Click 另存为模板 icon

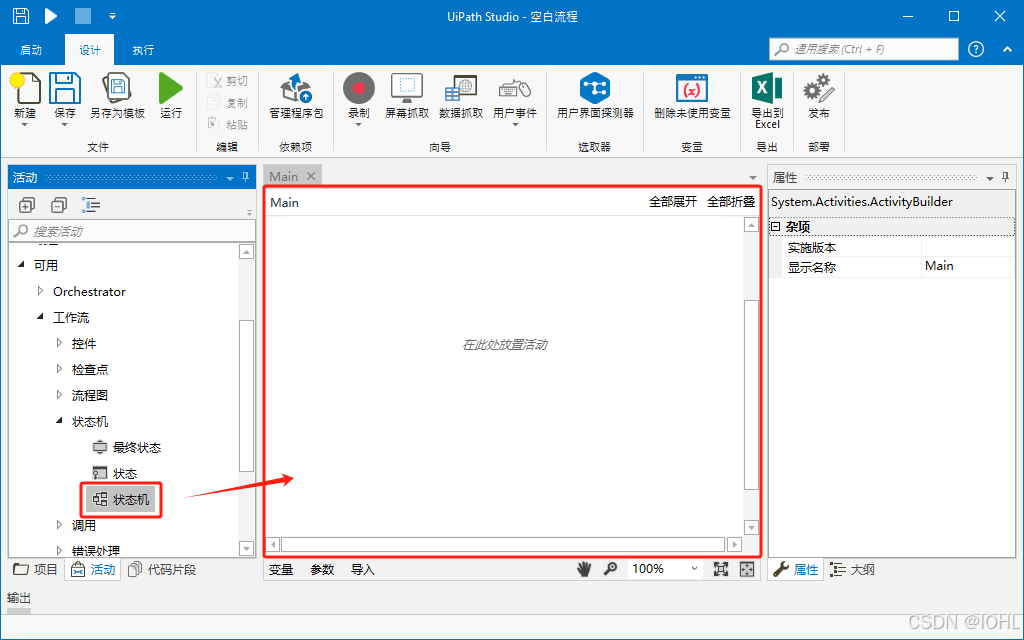(x=118, y=88)
